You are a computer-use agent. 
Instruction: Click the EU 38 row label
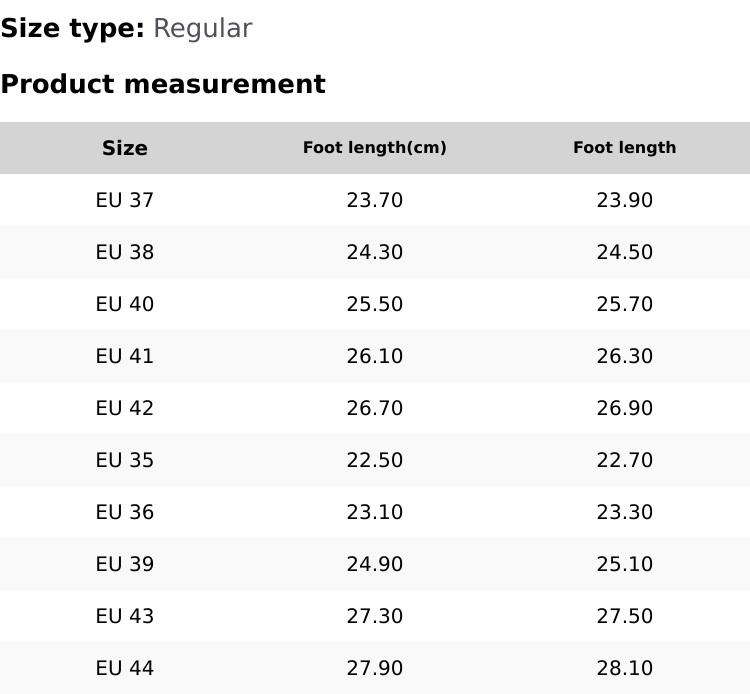coord(125,252)
